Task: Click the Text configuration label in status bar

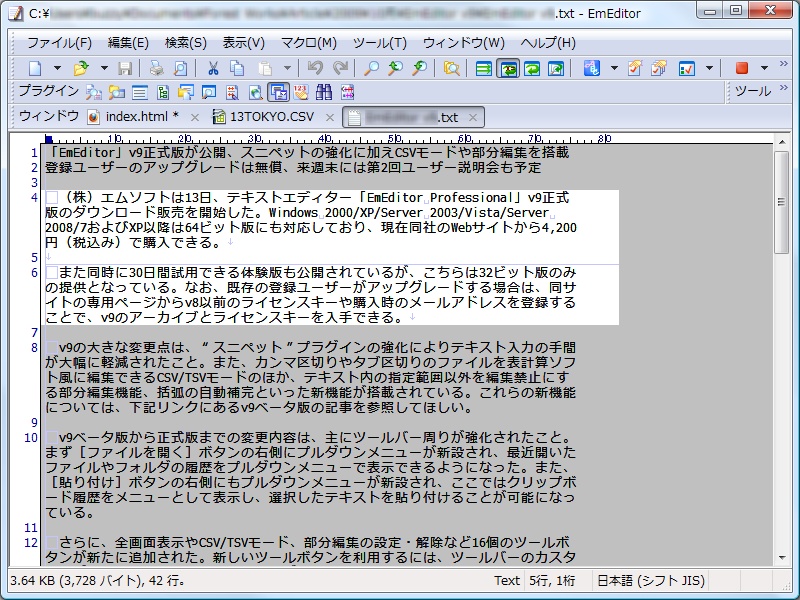Action: [x=507, y=581]
